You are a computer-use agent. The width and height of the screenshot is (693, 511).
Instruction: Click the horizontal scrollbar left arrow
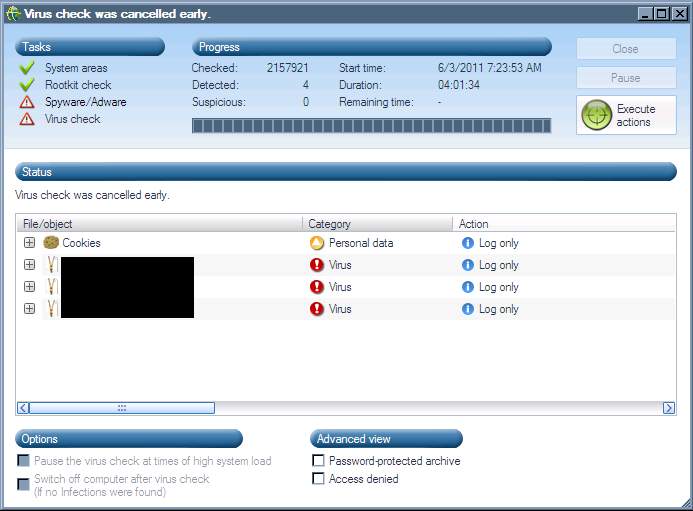pyautogui.click(x=23, y=408)
